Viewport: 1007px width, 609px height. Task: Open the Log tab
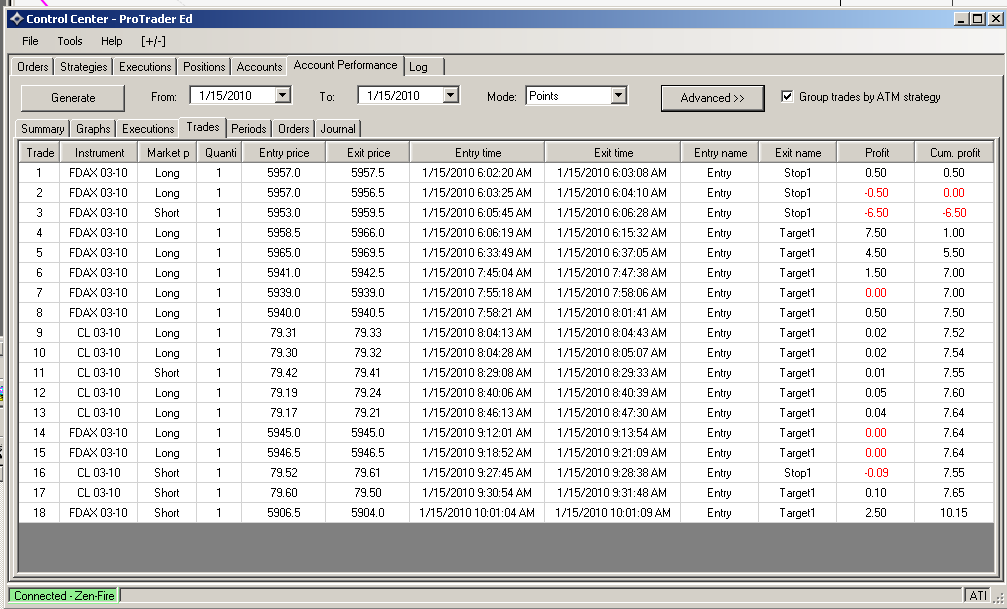point(424,67)
